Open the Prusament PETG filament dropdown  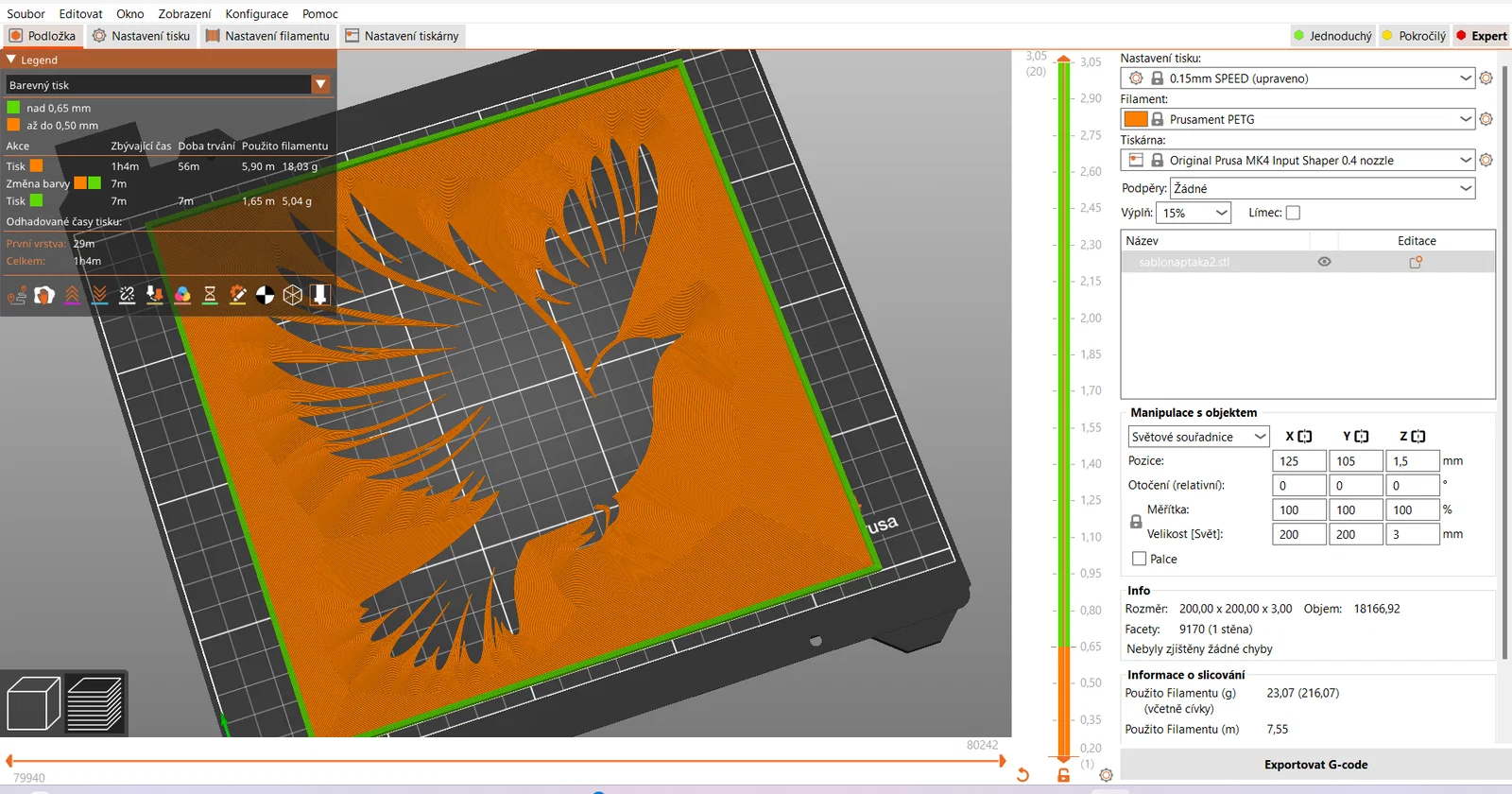point(1297,119)
